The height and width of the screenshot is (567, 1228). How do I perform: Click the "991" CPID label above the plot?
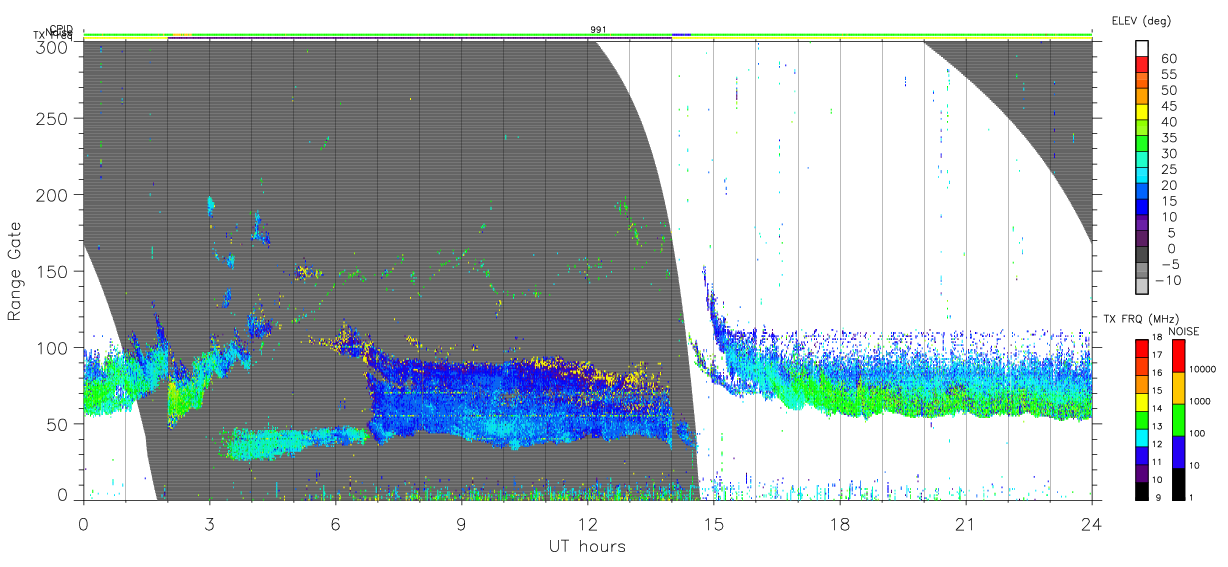pos(598,30)
